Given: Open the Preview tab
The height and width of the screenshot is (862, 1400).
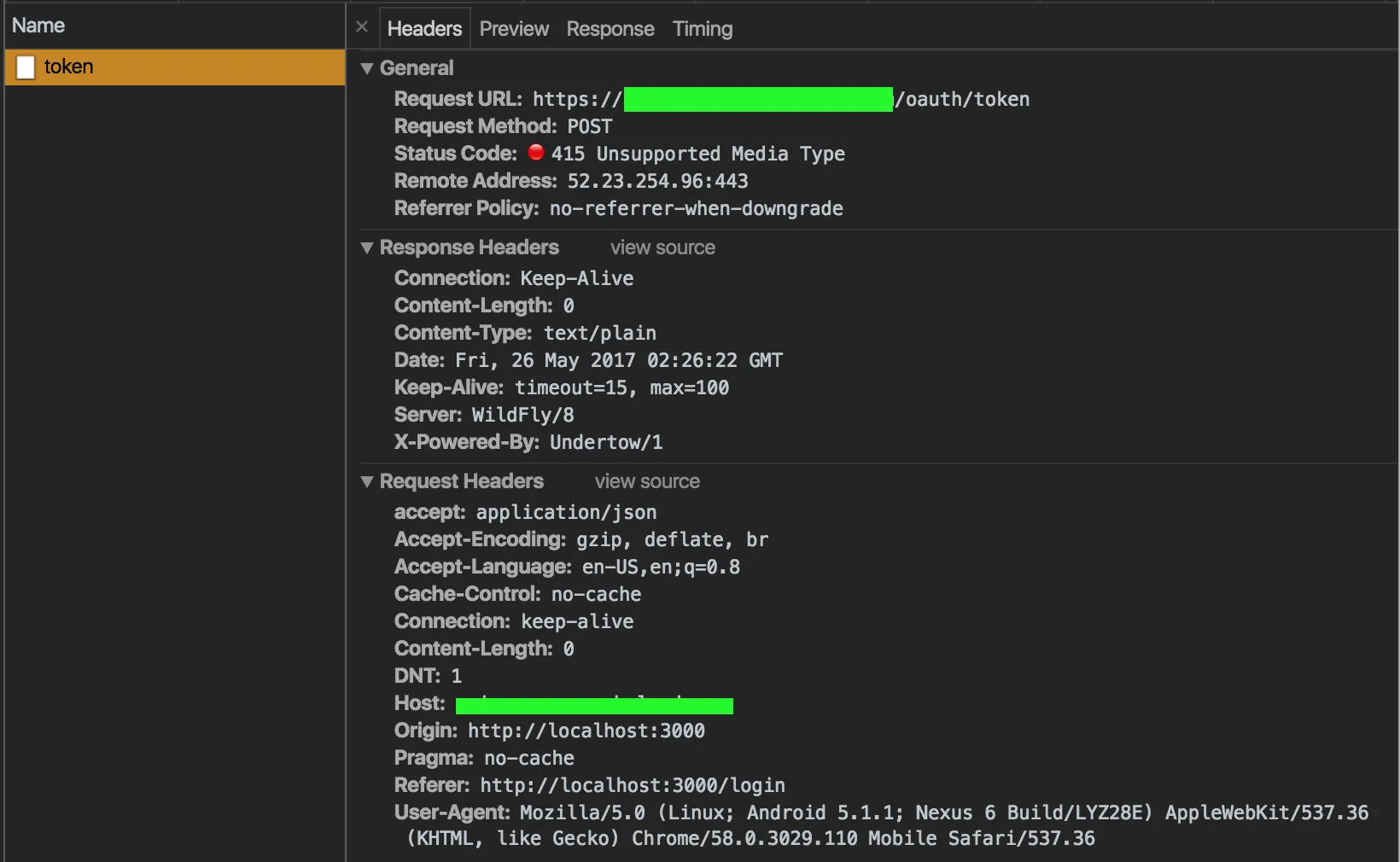Looking at the screenshot, I should pos(514,29).
